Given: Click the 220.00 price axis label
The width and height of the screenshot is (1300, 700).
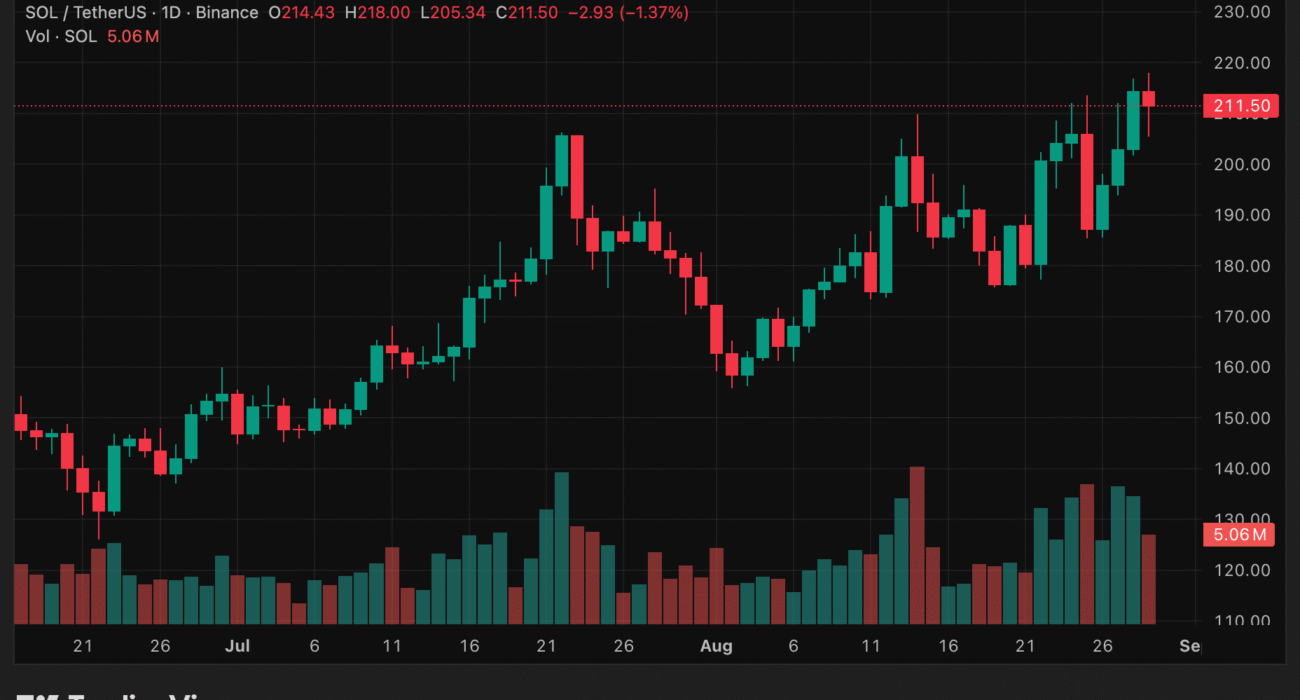Looking at the screenshot, I should (1241, 63).
